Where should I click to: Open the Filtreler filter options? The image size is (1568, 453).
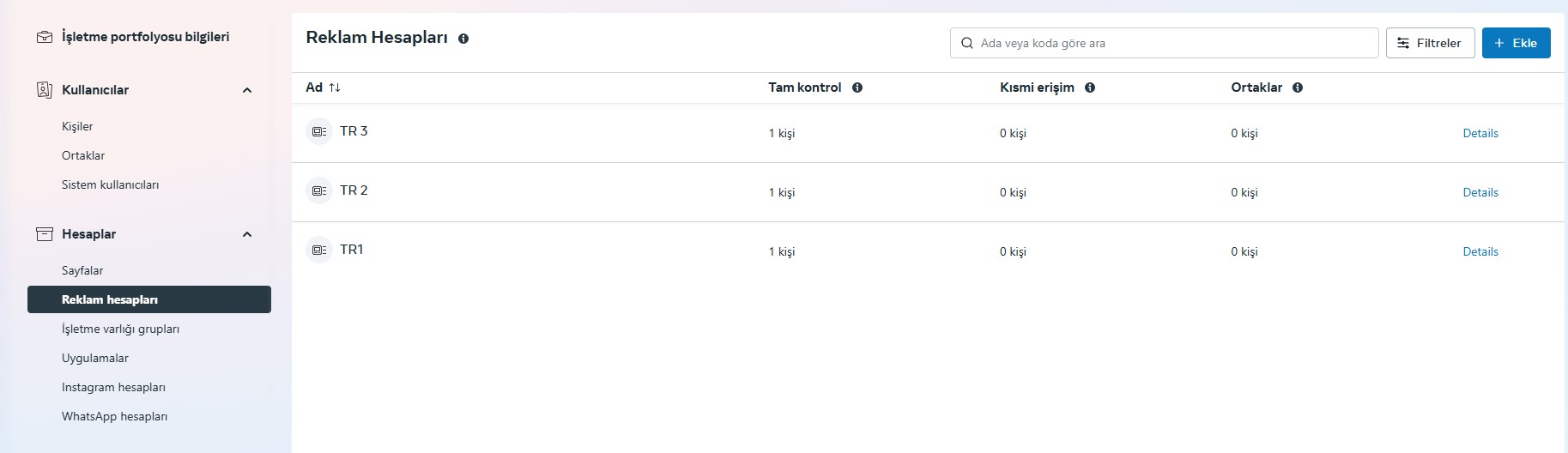pos(1430,43)
